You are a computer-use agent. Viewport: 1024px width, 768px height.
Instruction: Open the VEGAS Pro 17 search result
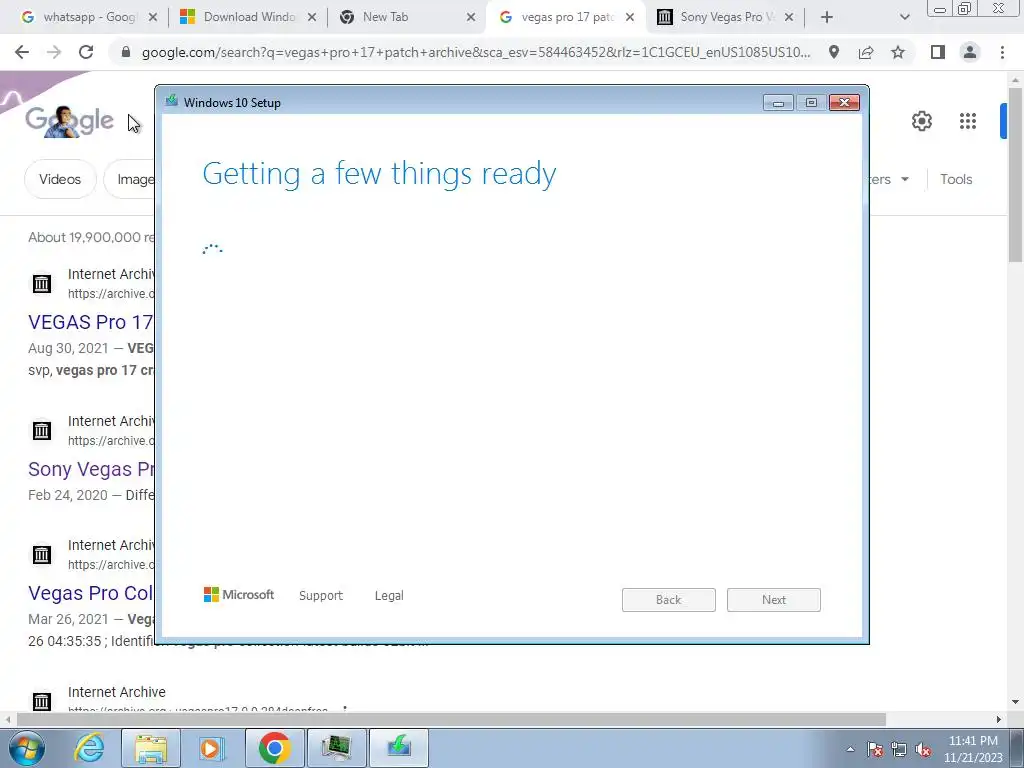(x=90, y=322)
